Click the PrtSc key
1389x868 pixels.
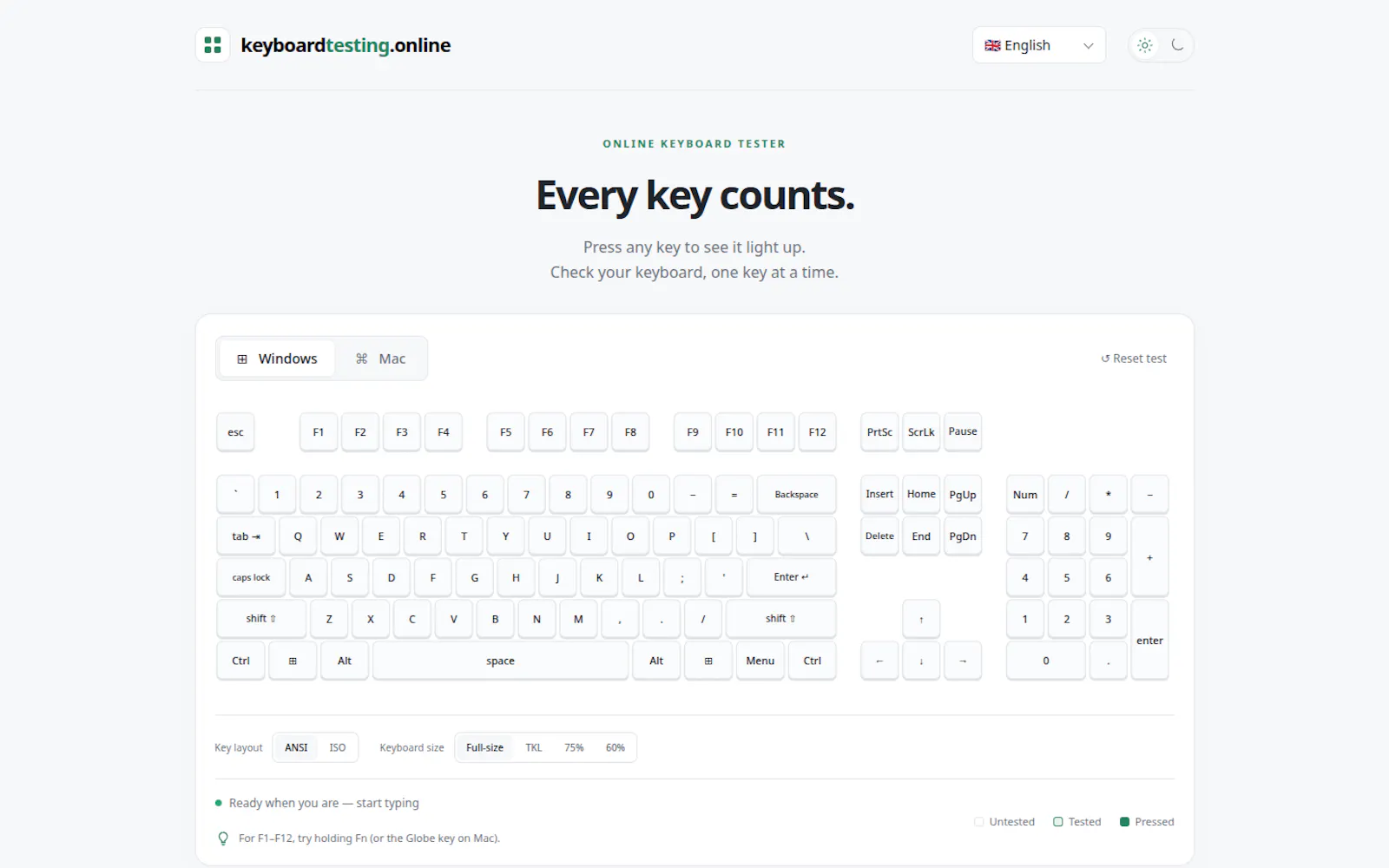click(x=879, y=432)
